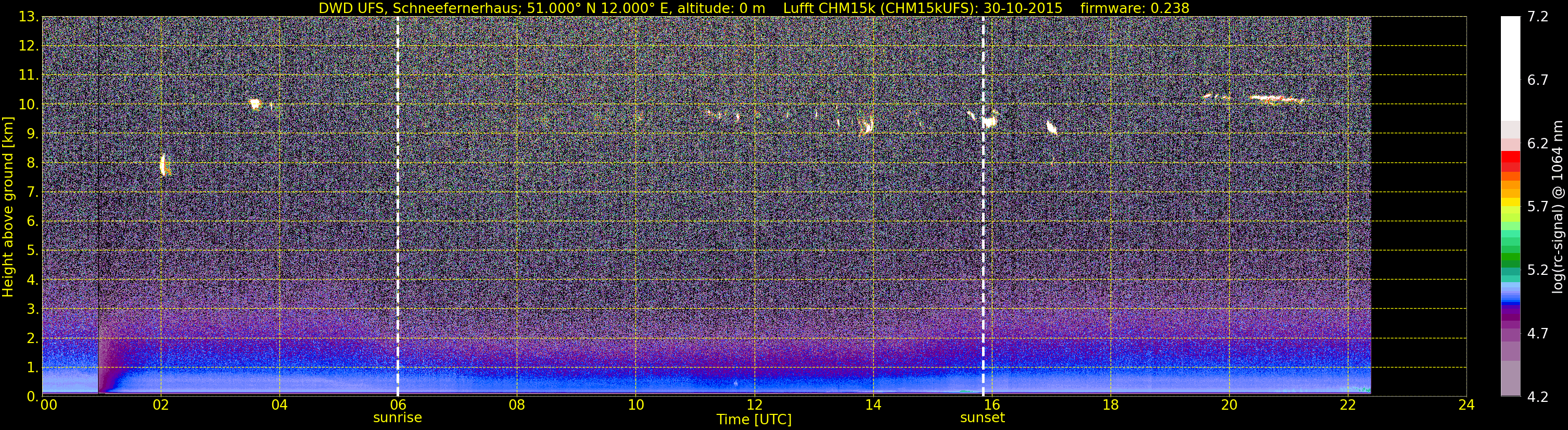This screenshot has height=430, width=1568.
Task: Click the 04 tick label on the time axis
Action: point(279,405)
